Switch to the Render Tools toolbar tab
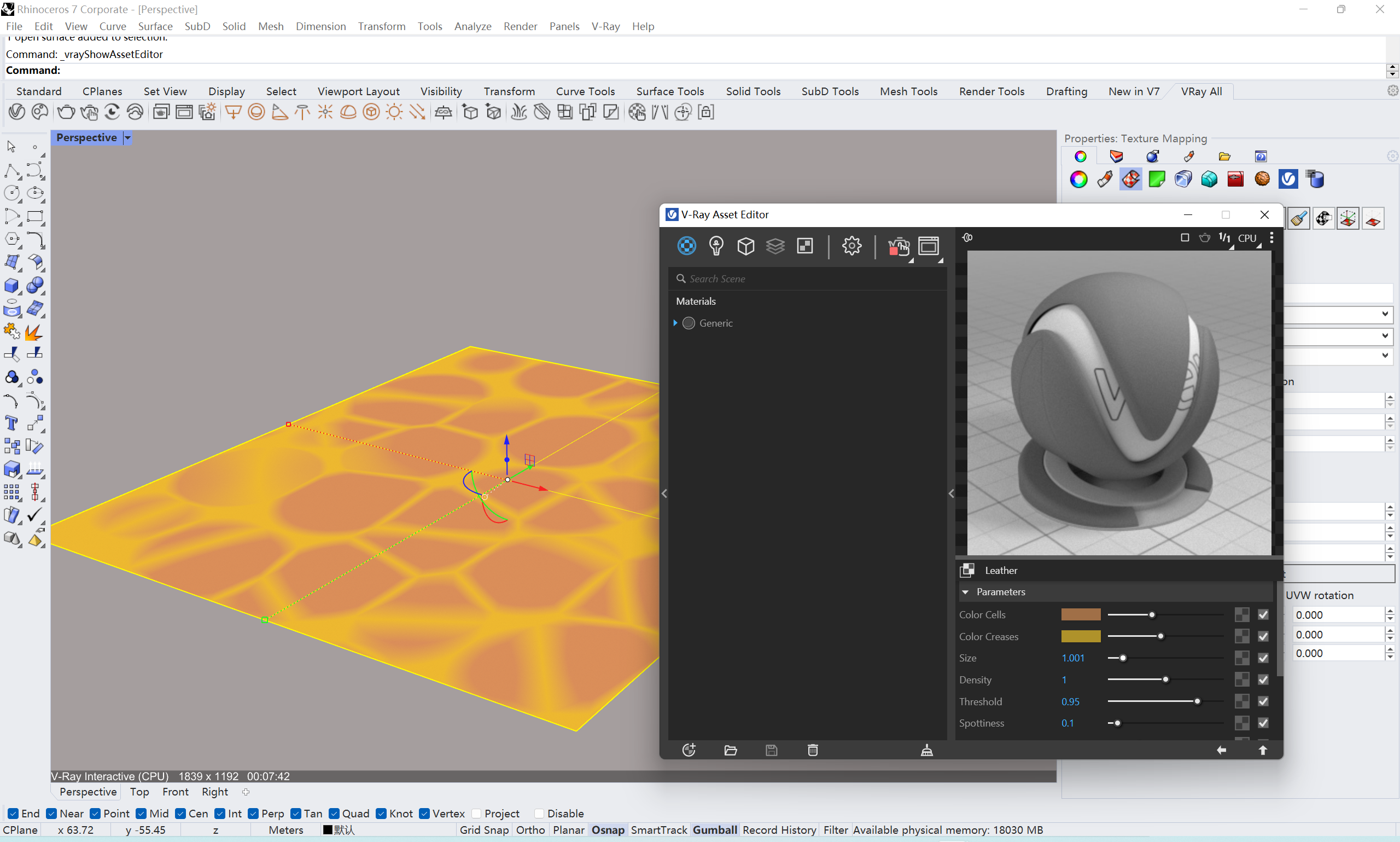 (x=991, y=91)
